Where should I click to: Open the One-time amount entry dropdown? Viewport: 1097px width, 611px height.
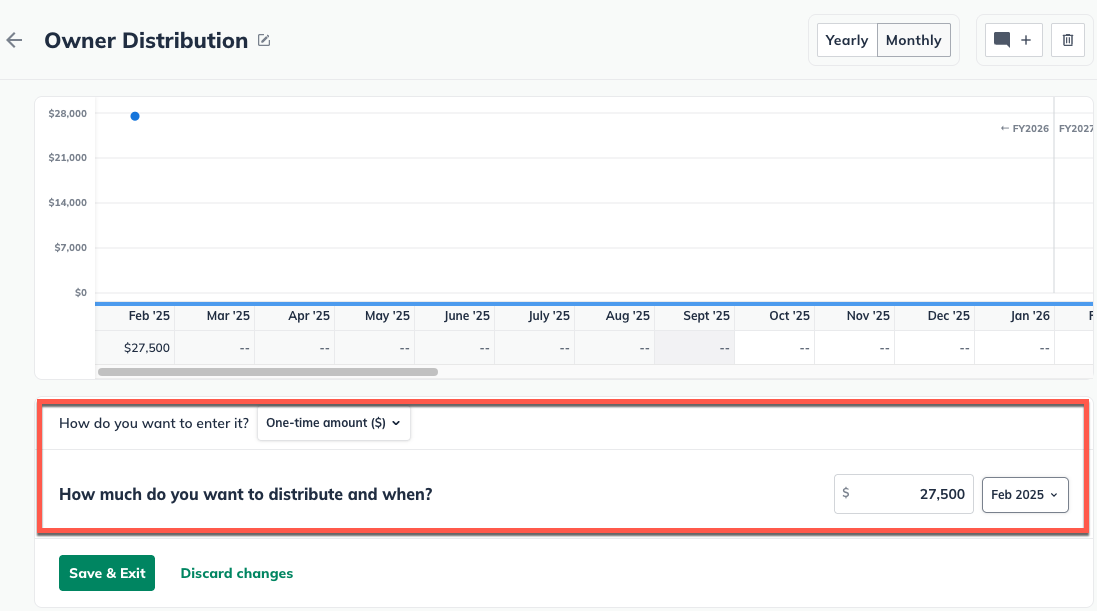point(333,423)
